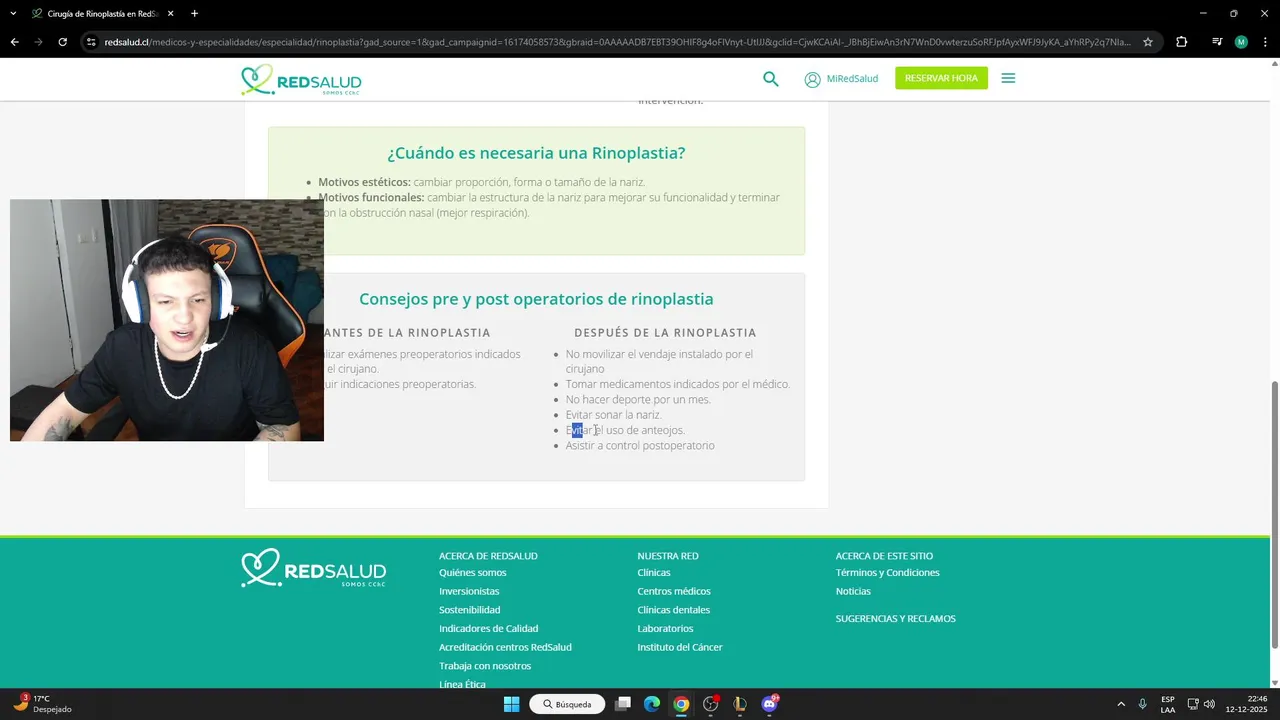Open the browser extensions puzzle icon
The height and width of the screenshot is (720, 1280).
(1181, 42)
